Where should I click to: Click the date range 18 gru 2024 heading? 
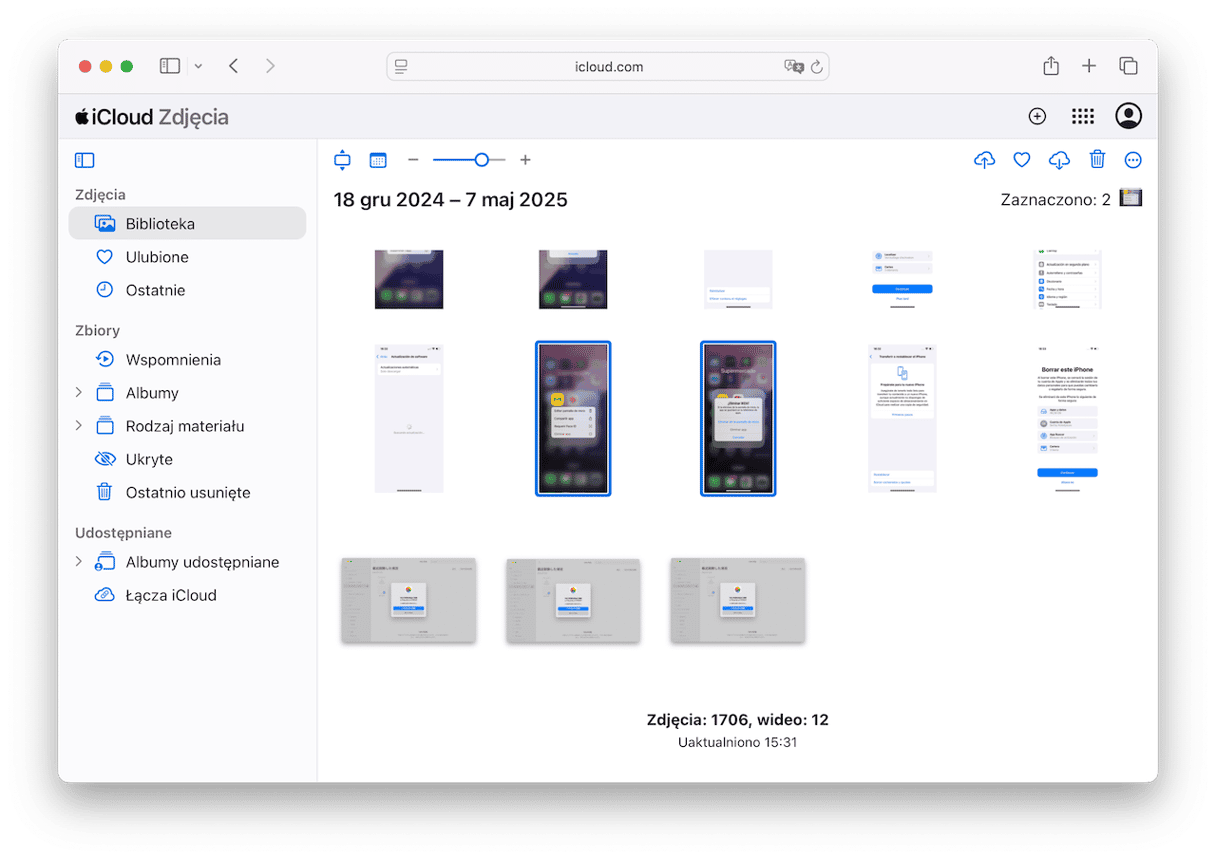click(x=450, y=200)
